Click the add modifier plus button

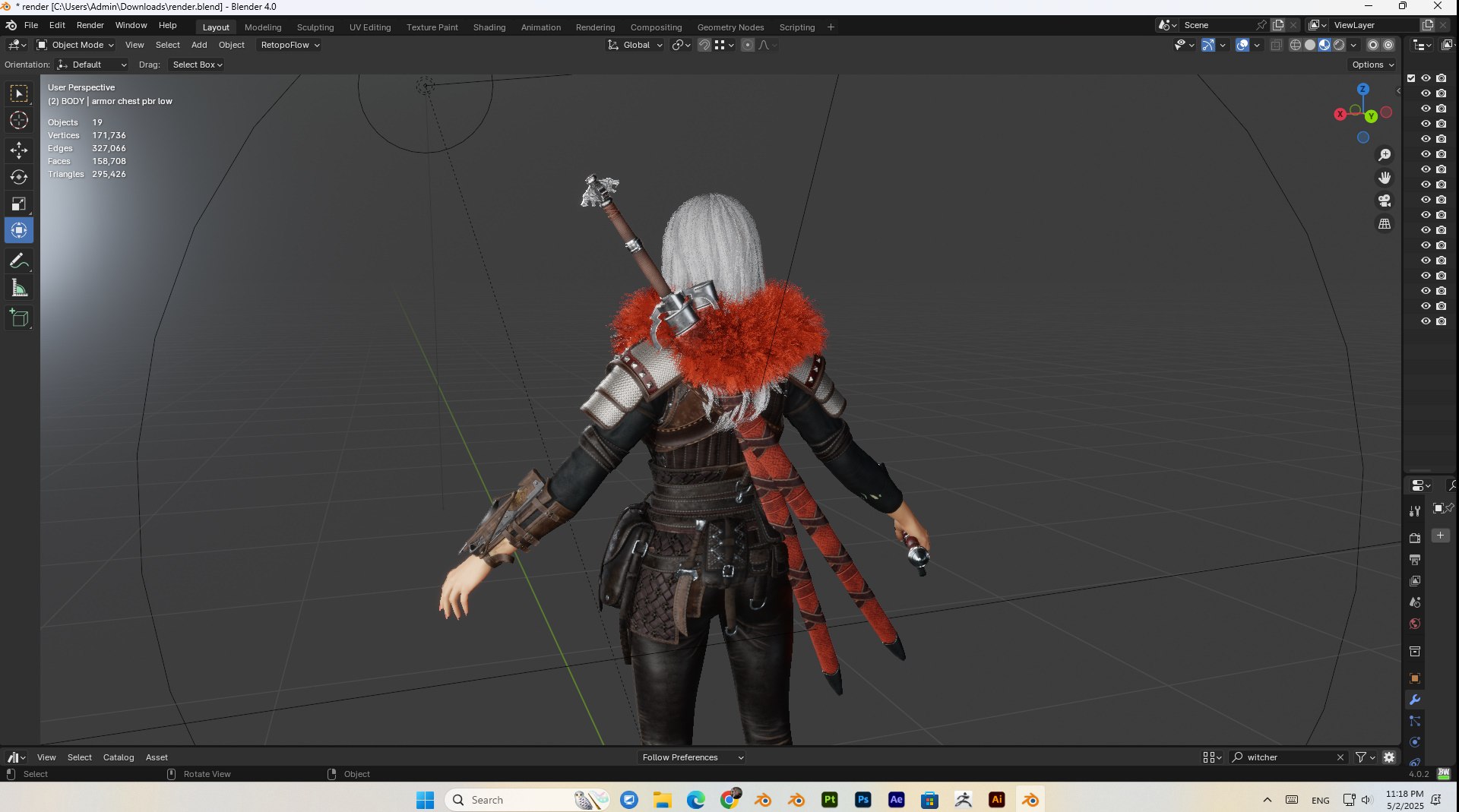(x=1440, y=536)
